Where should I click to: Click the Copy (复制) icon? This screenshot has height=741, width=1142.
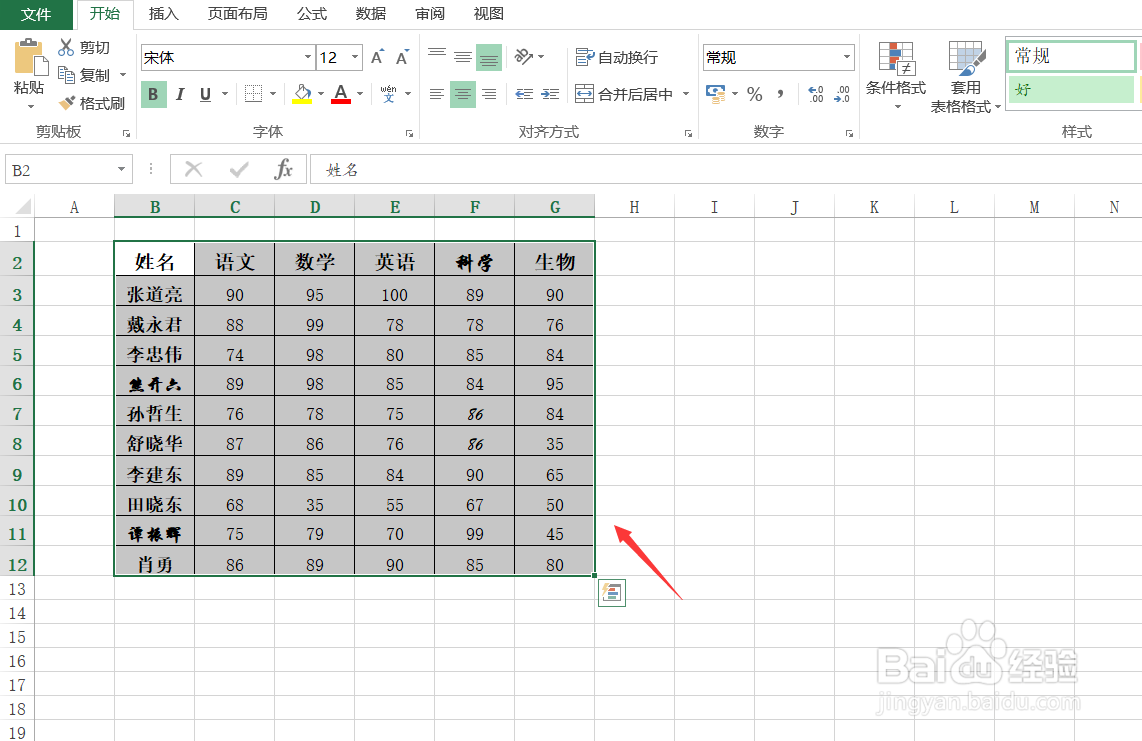coord(67,74)
